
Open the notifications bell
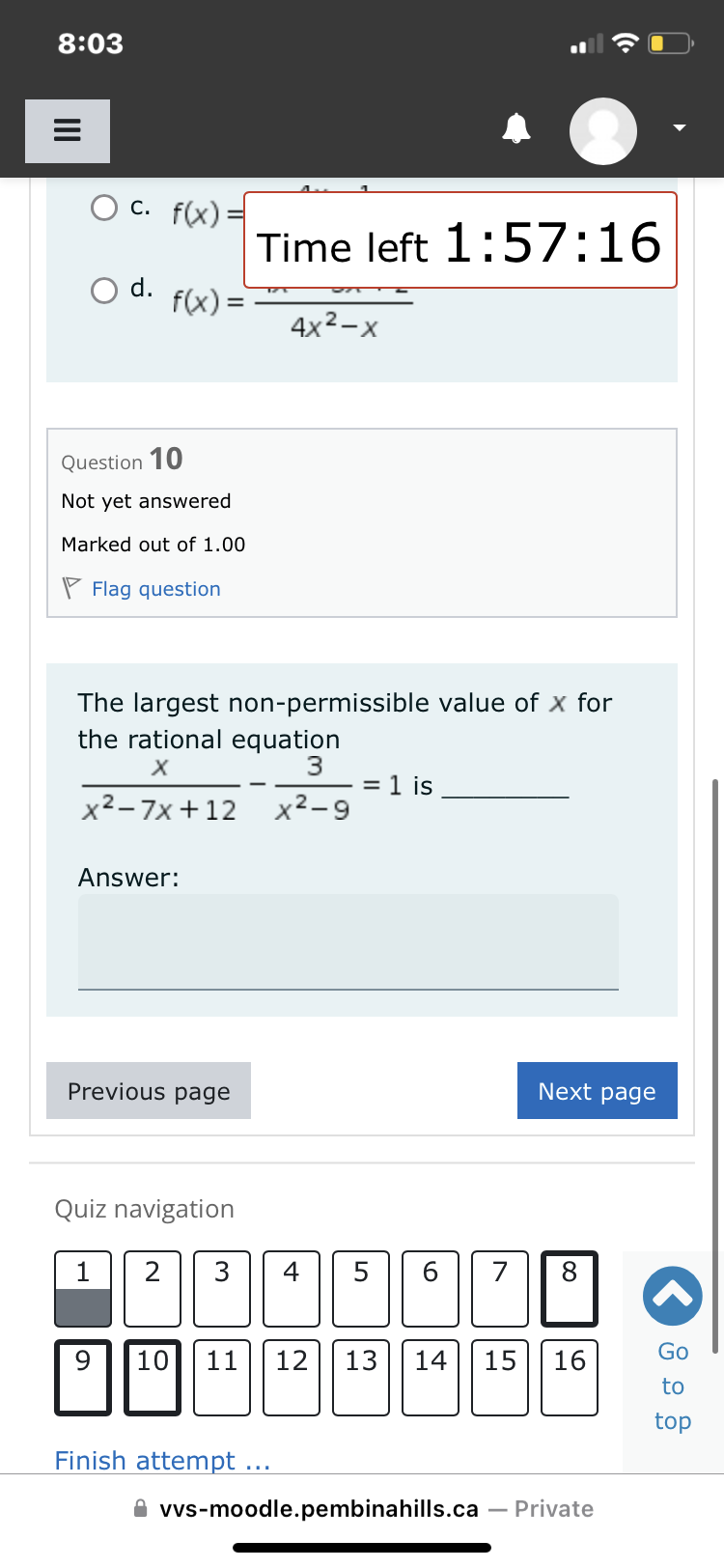(x=516, y=127)
